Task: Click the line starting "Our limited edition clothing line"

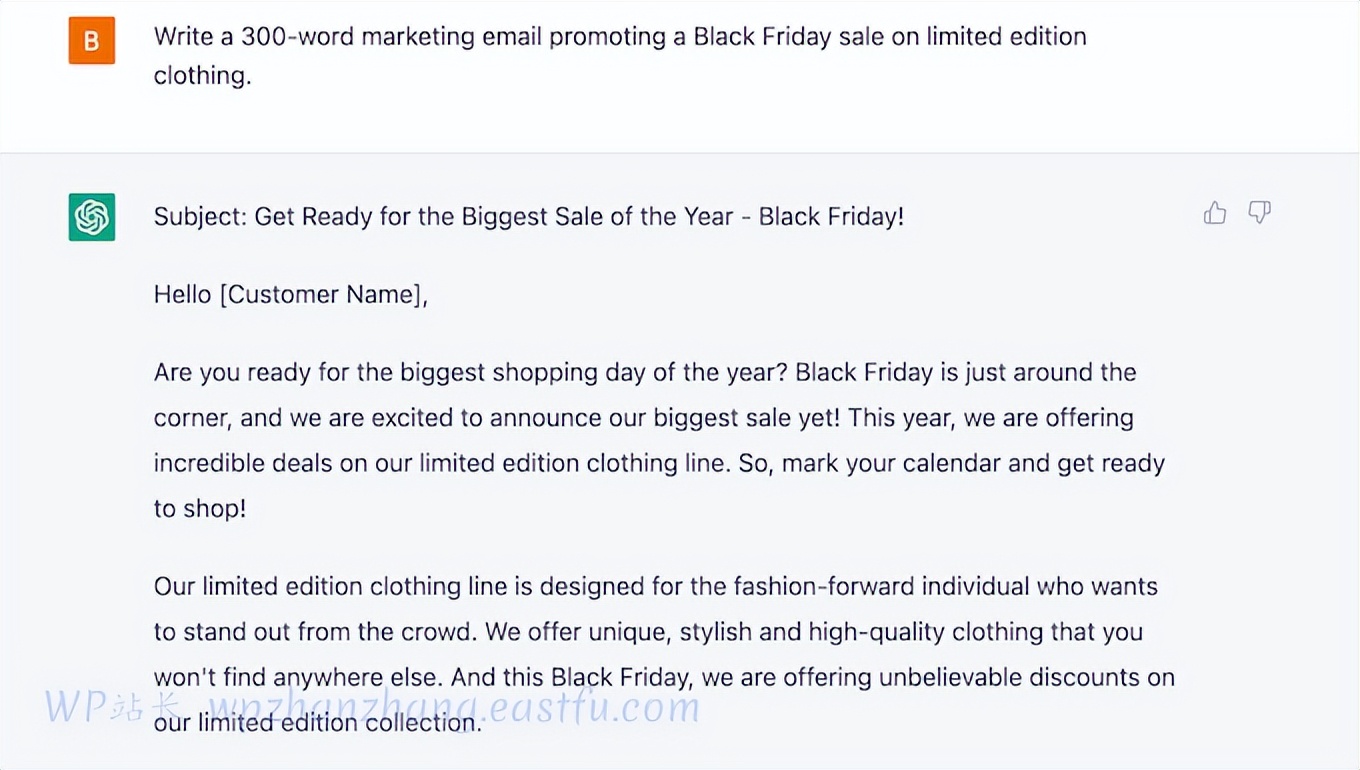Action: pos(655,586)
